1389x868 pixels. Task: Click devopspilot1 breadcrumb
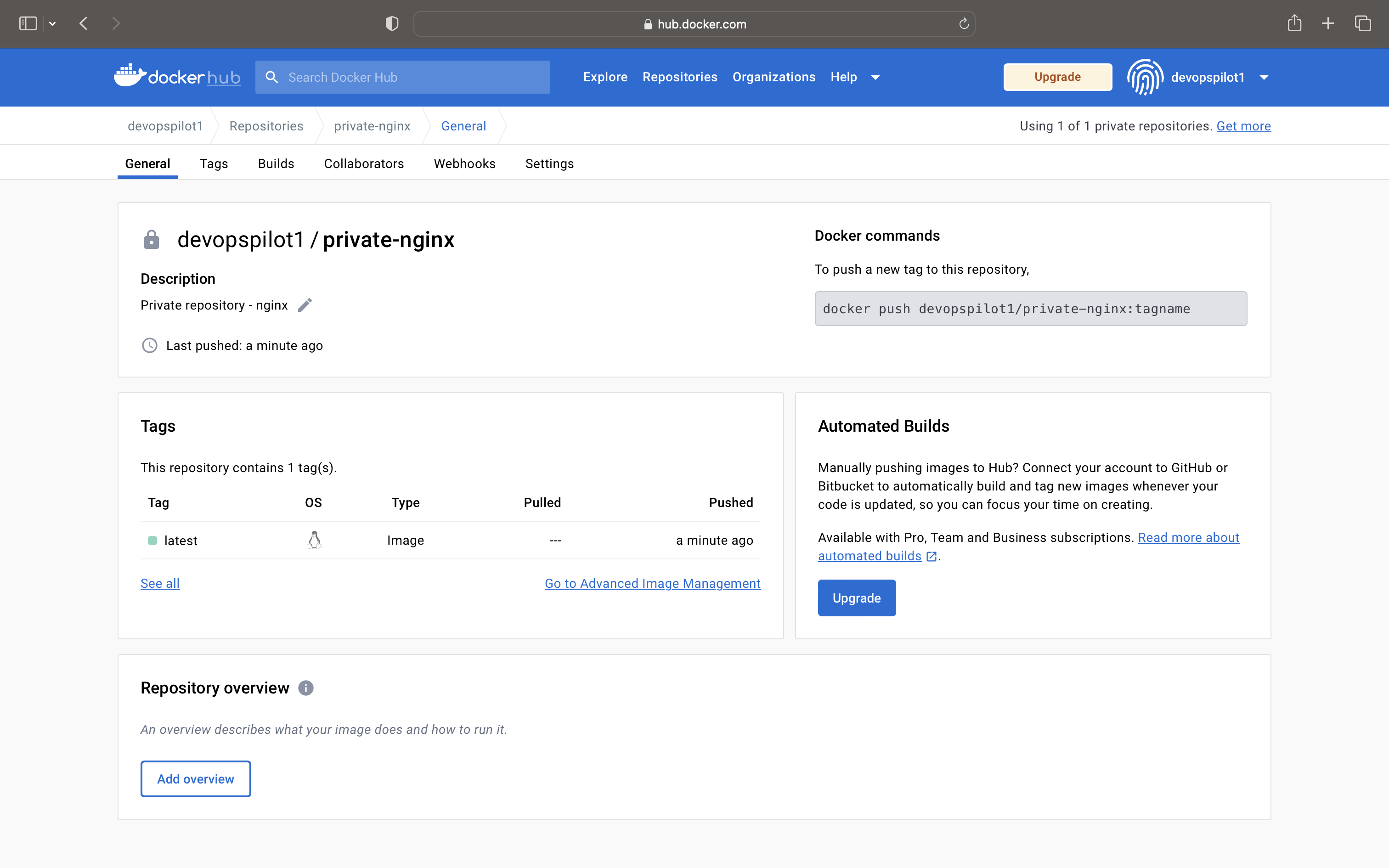pyautogui.click(x=165, y=126)
